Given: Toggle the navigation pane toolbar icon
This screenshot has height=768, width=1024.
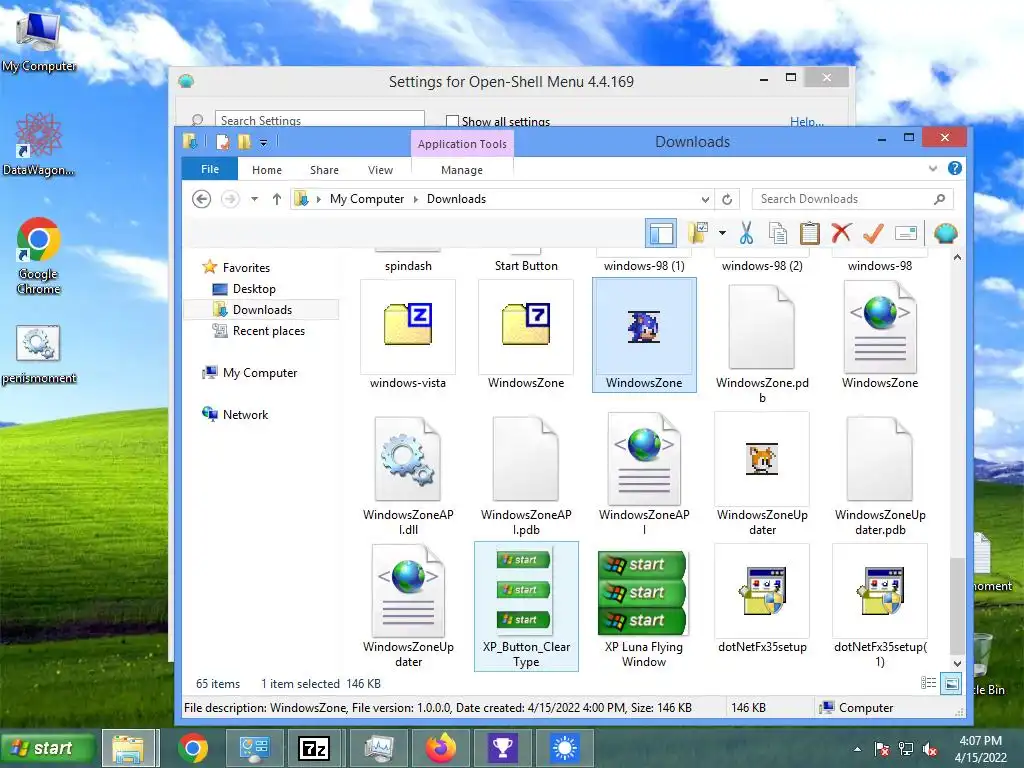Looking at the screenshot, I should point(661,233).
